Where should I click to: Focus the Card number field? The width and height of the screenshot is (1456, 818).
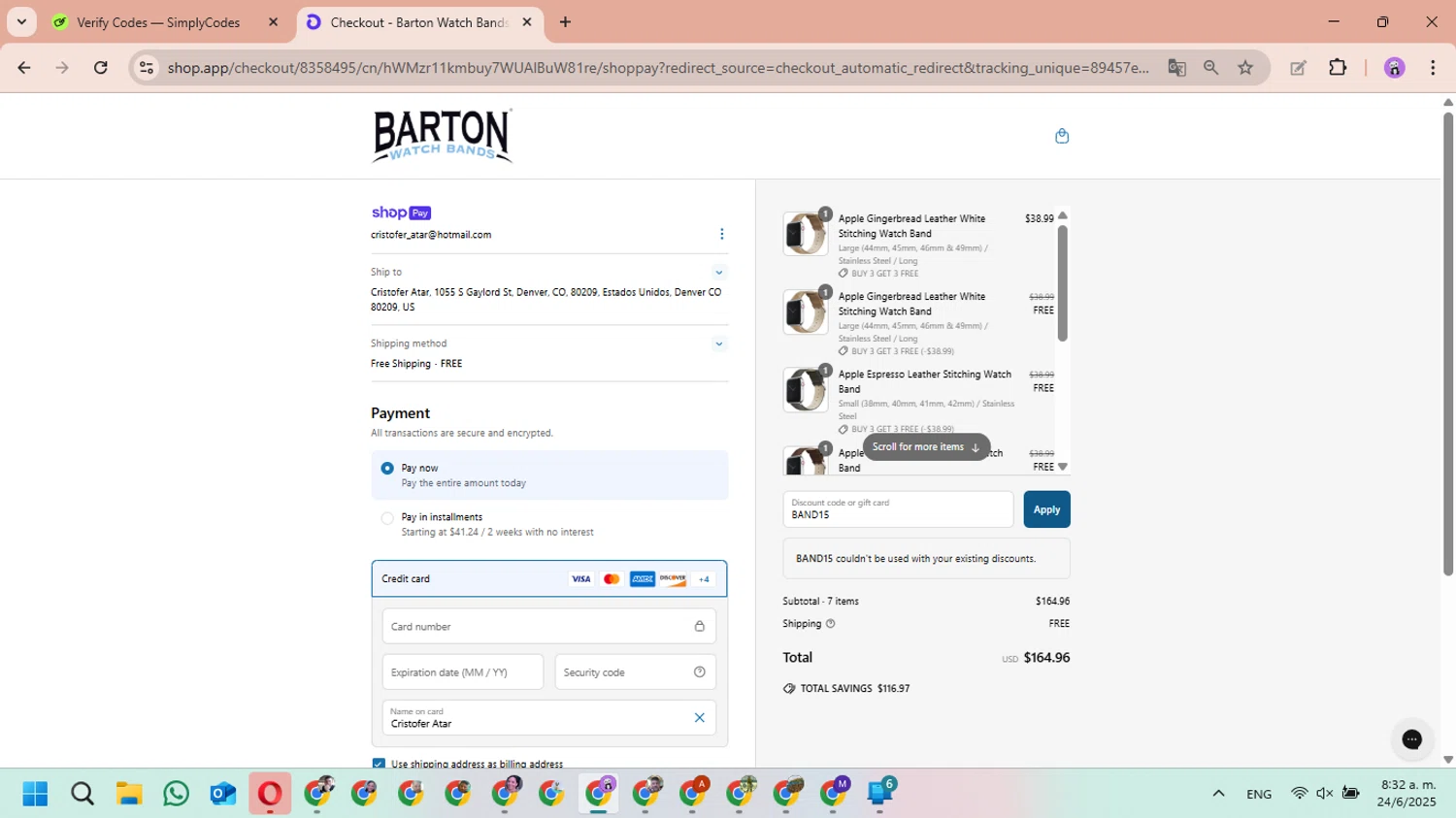(x=549, y=627)
